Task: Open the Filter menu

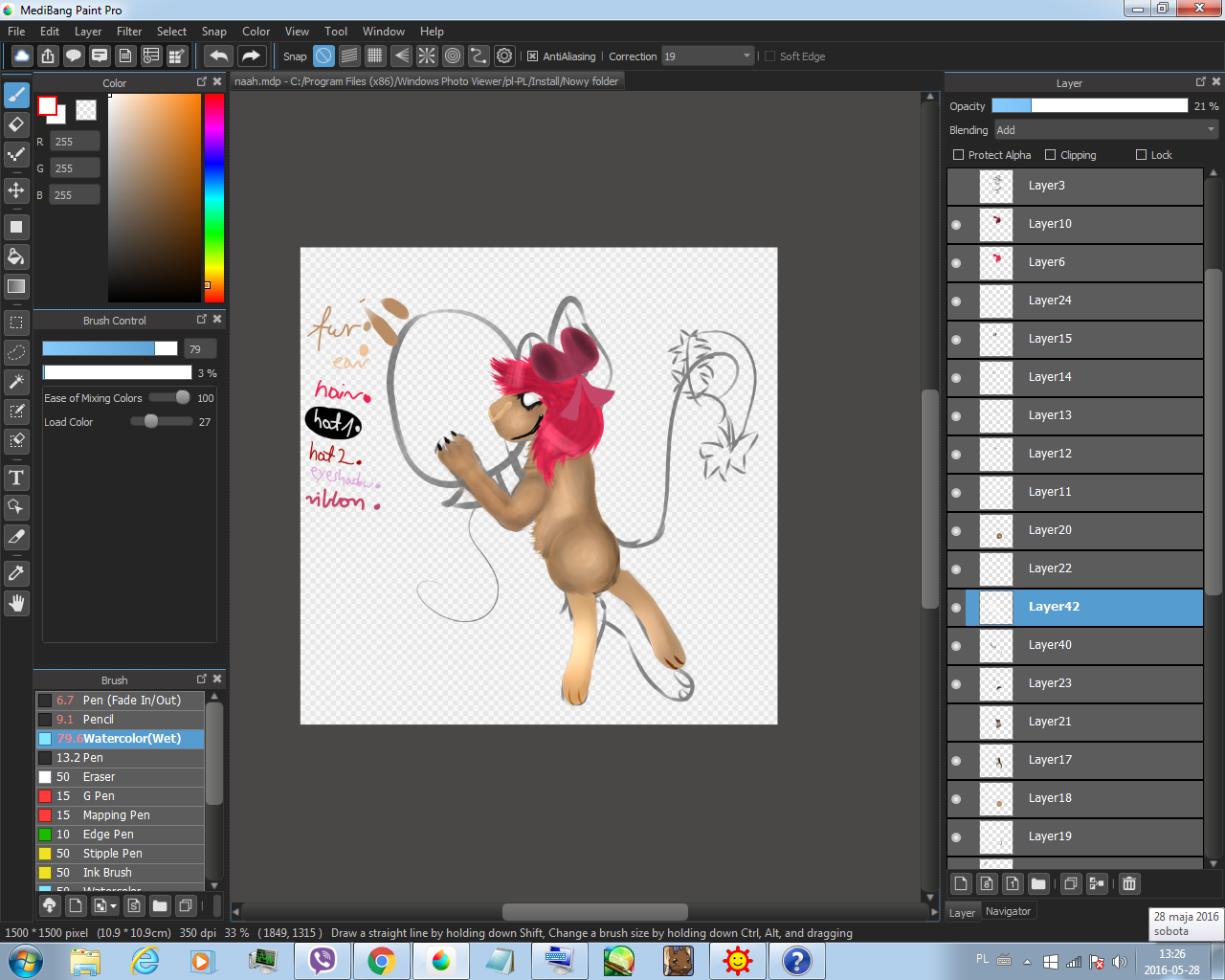Action: 129,32
